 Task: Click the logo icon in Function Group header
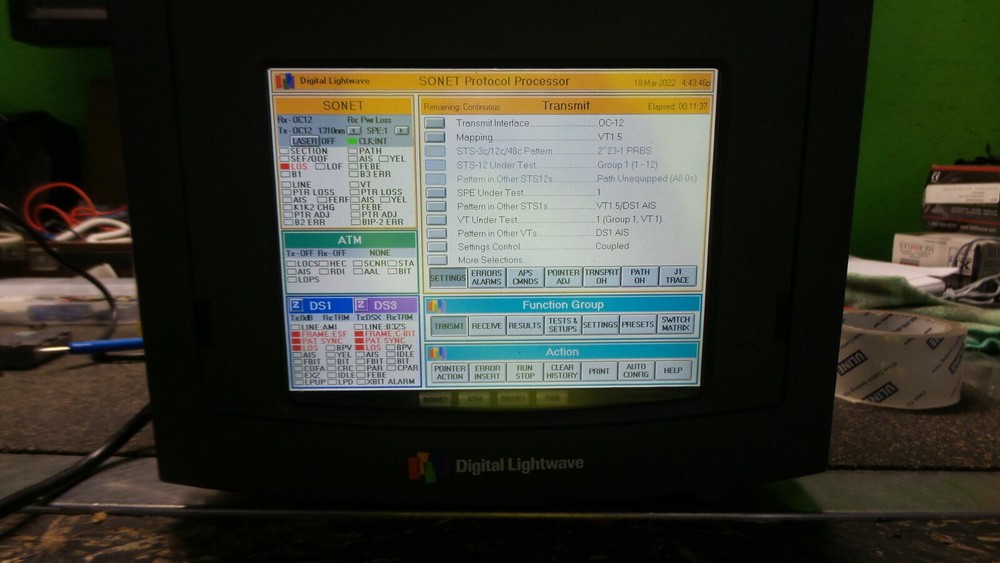pos(436,305)
